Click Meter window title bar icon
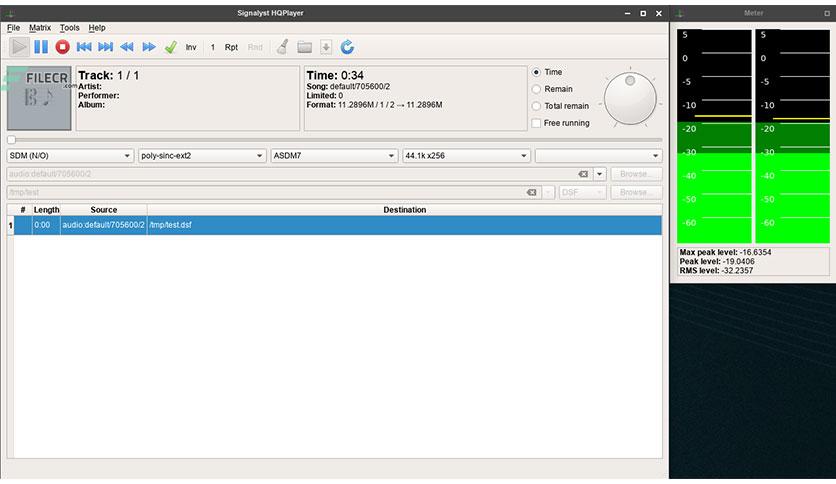This screenshot has width=836, height=484. (x=680, y=13)
